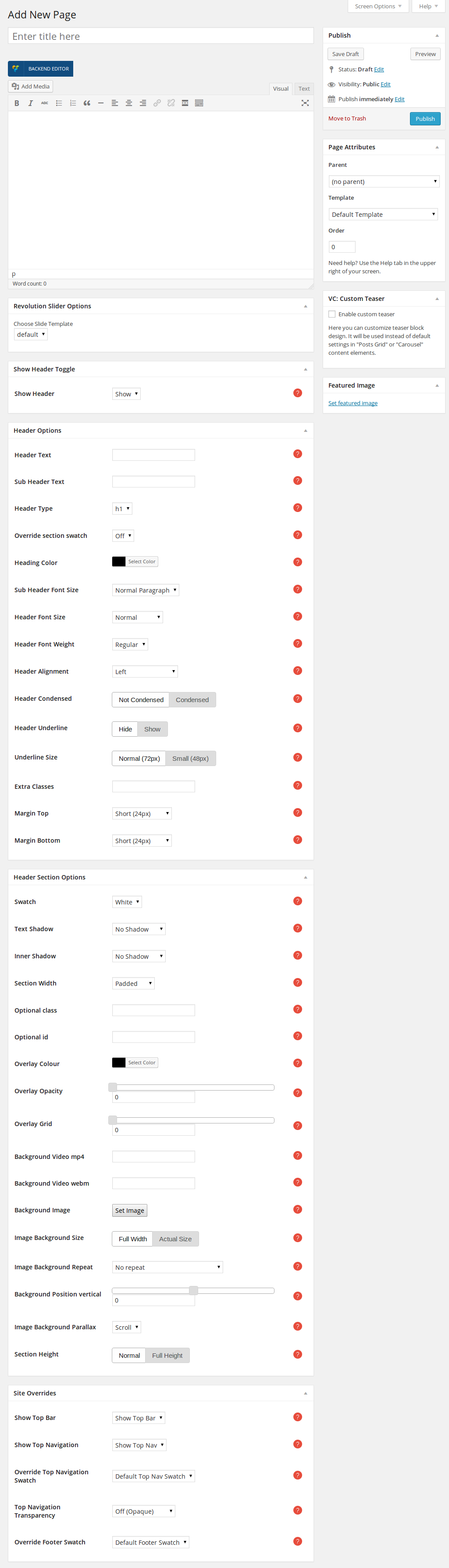
Task: Open help for Heading Color
Action: [297, 562]
